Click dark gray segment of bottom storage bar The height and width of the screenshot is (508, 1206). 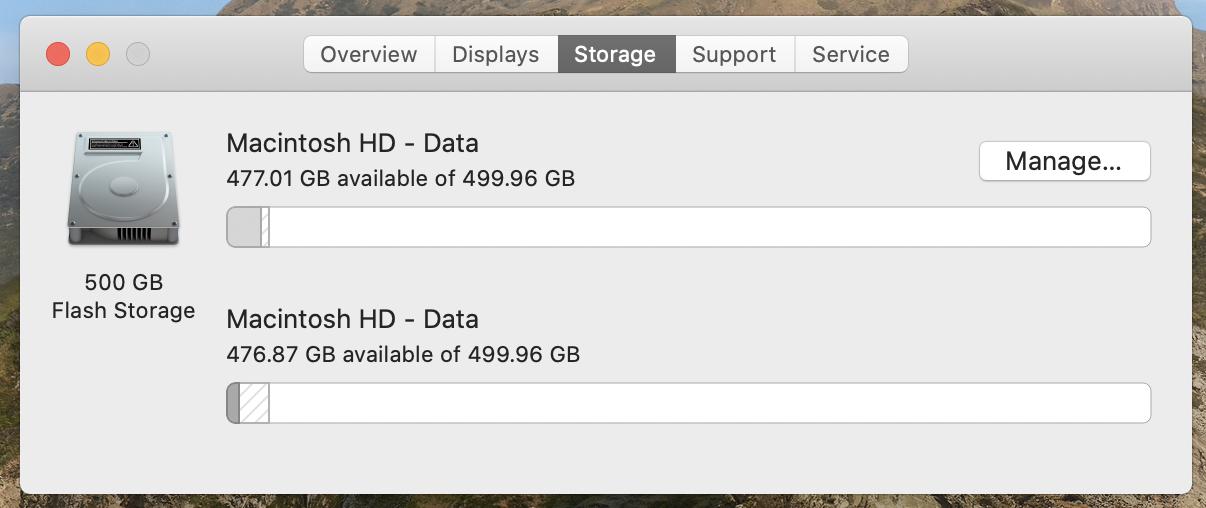[234, 403]
